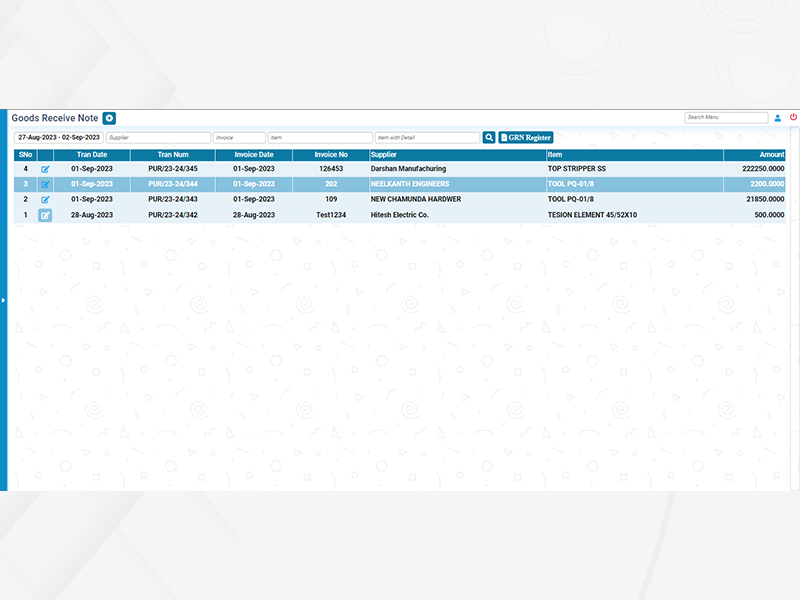Image resolution: width=800 pixels, height=600 pixels.
Task: Click the Search Menu box
Action: click(x=726, y=117)
